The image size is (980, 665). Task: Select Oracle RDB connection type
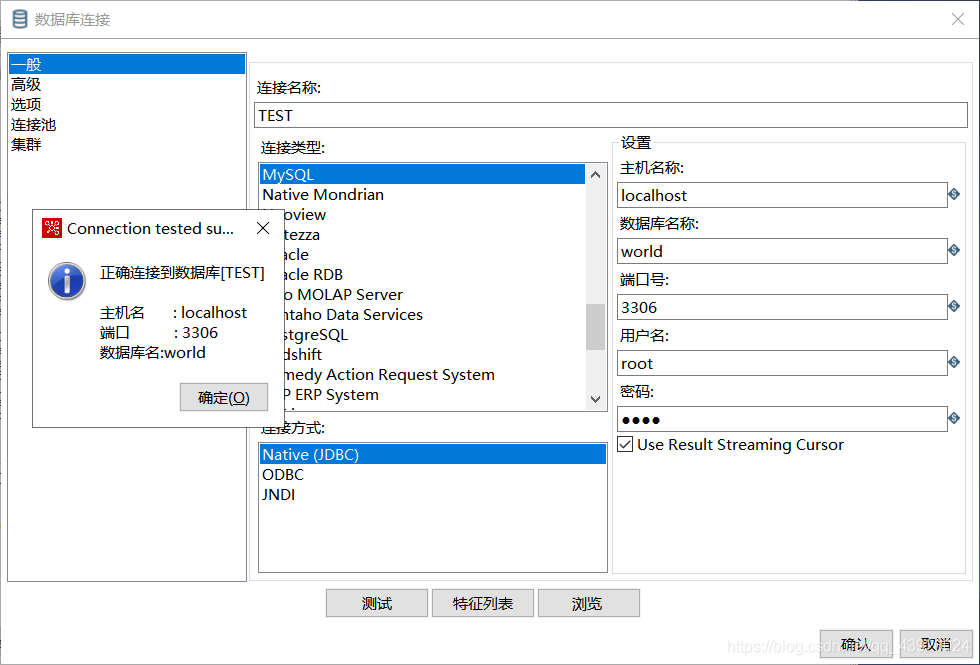click(434, 274)
